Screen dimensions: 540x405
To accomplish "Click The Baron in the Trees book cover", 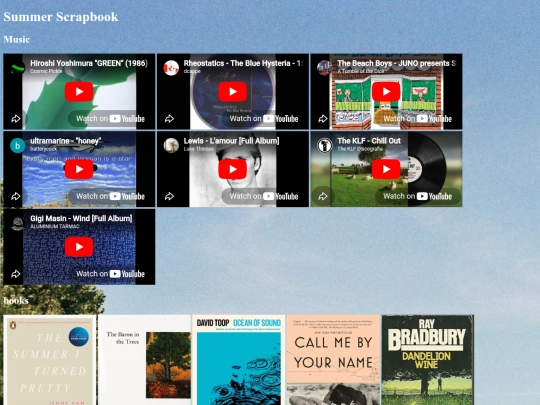I will (145, 360).
